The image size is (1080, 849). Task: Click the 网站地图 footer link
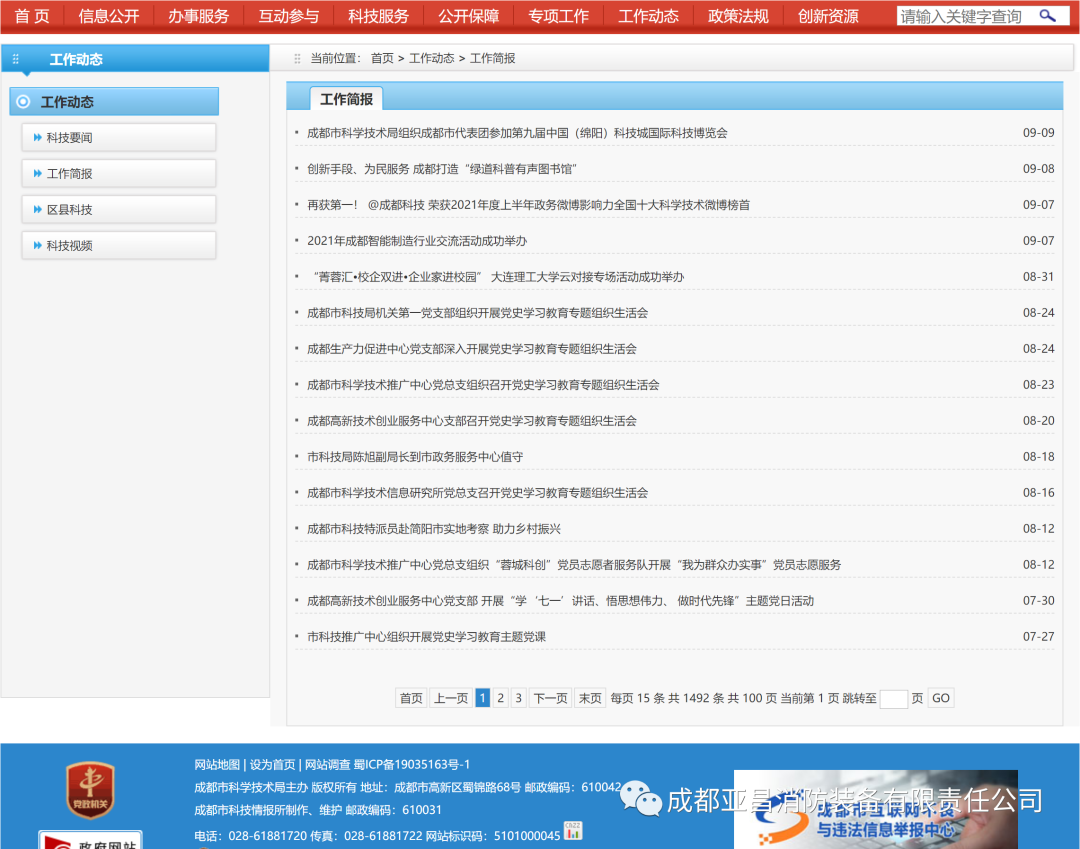(x=217, y=764)
